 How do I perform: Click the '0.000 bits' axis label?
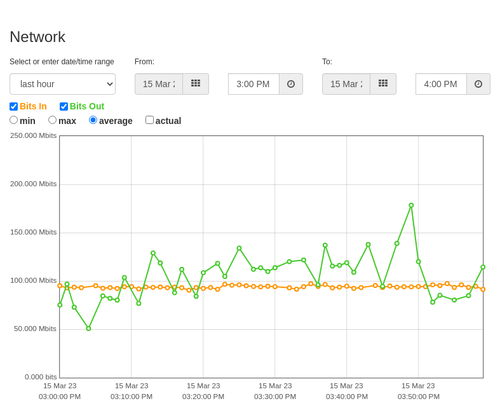pos(41,377)
